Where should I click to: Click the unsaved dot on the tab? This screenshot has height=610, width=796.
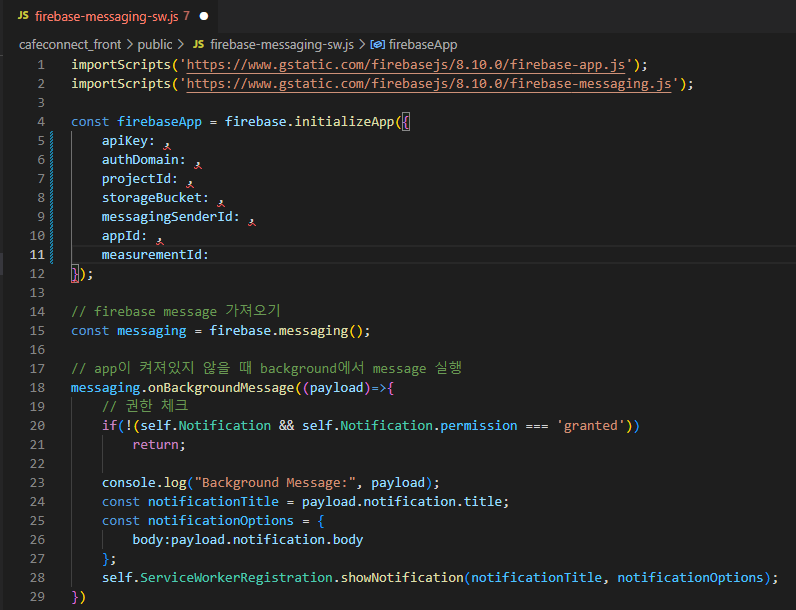click(x=204, y=16)
